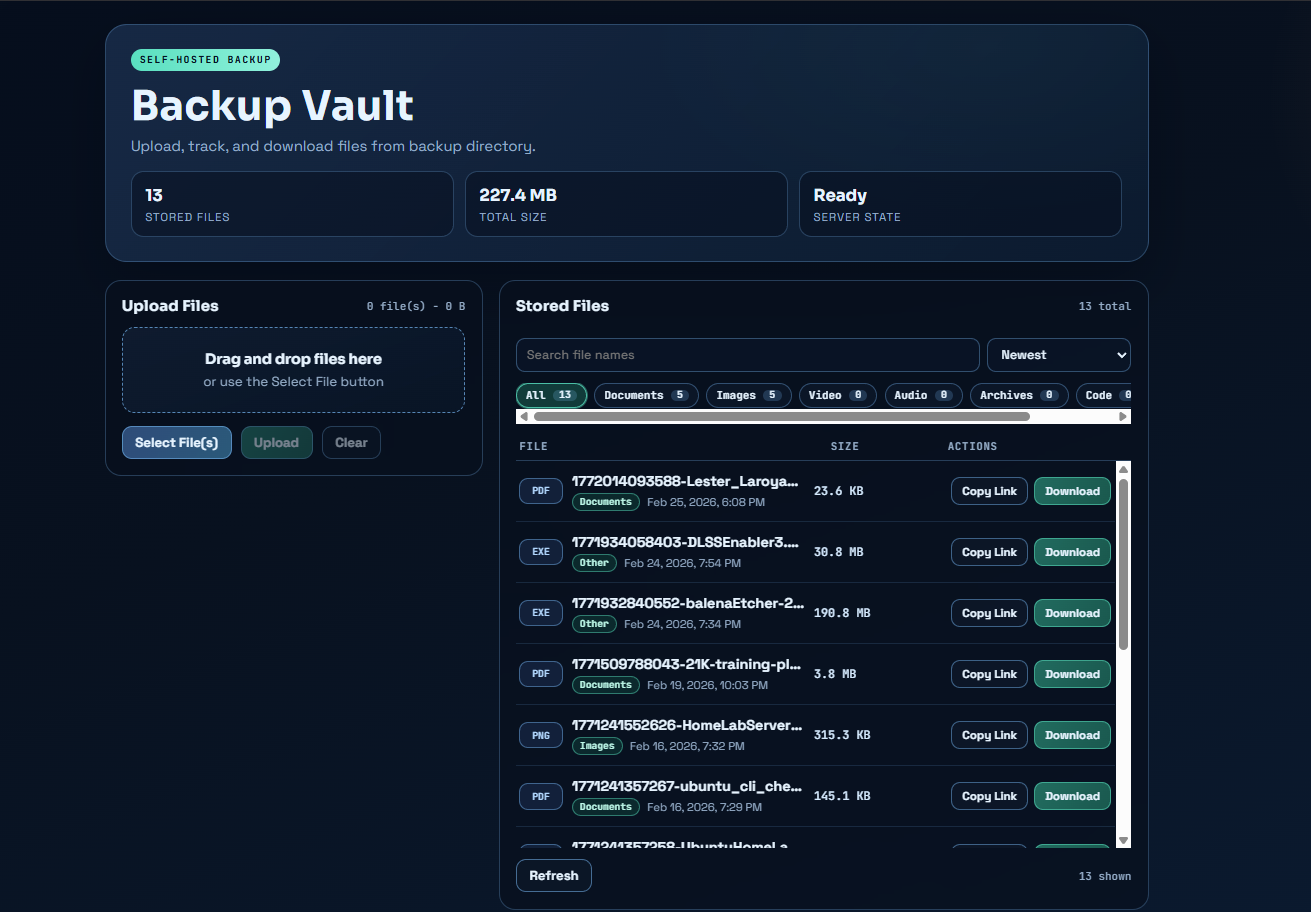
Task: Click the Images tag under the HomeLabServer file
Action: [597, 745]
